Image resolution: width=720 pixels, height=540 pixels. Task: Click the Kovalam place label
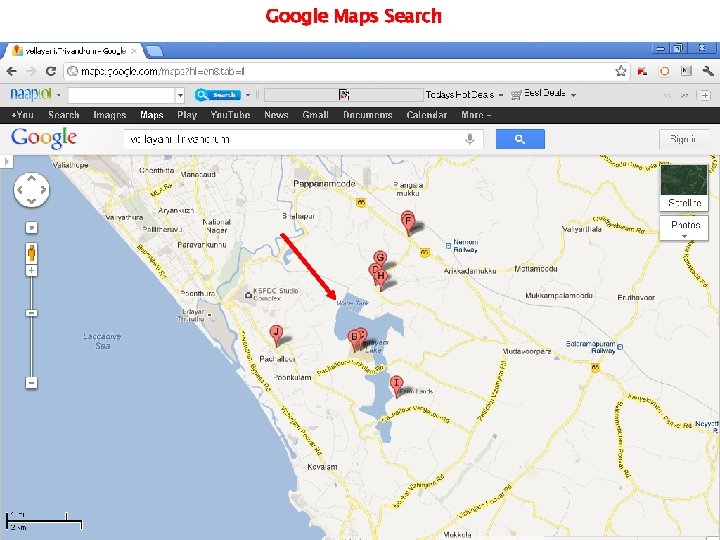(x=322, y=467)
